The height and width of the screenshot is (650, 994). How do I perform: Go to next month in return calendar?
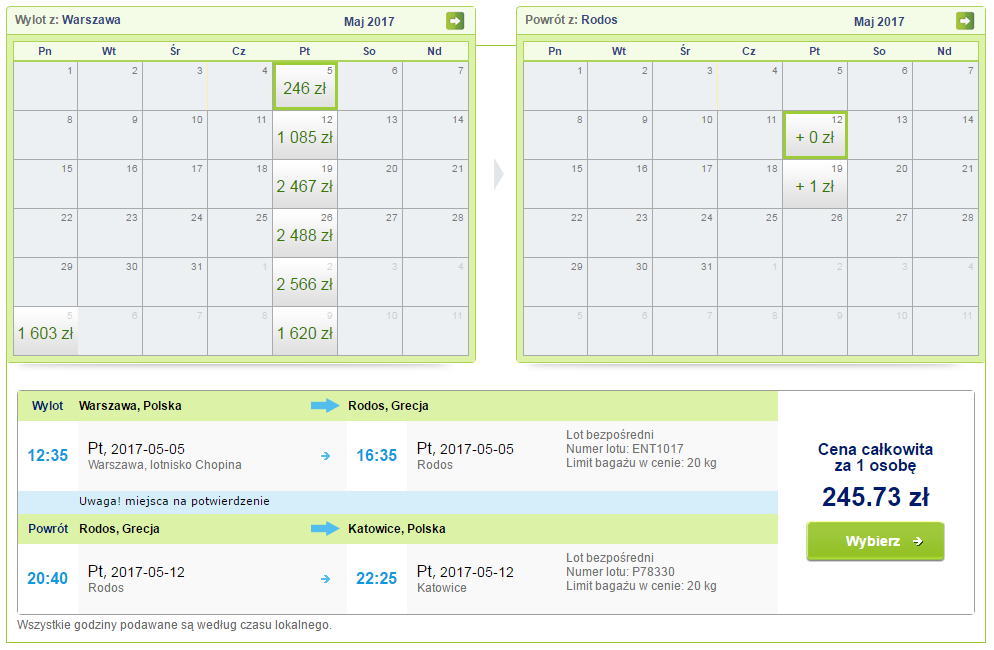pyautogui.click(x=964, y=21)
